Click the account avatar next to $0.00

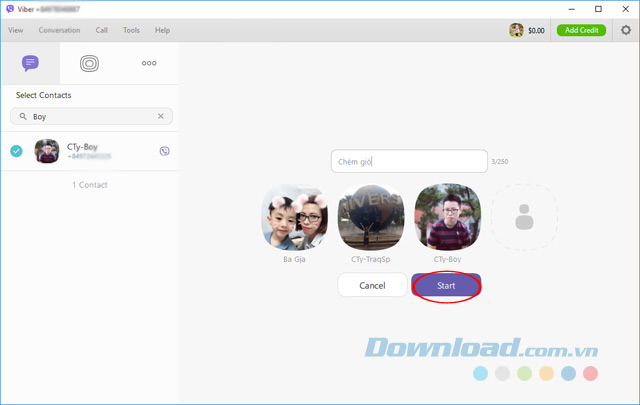[516, 30]
